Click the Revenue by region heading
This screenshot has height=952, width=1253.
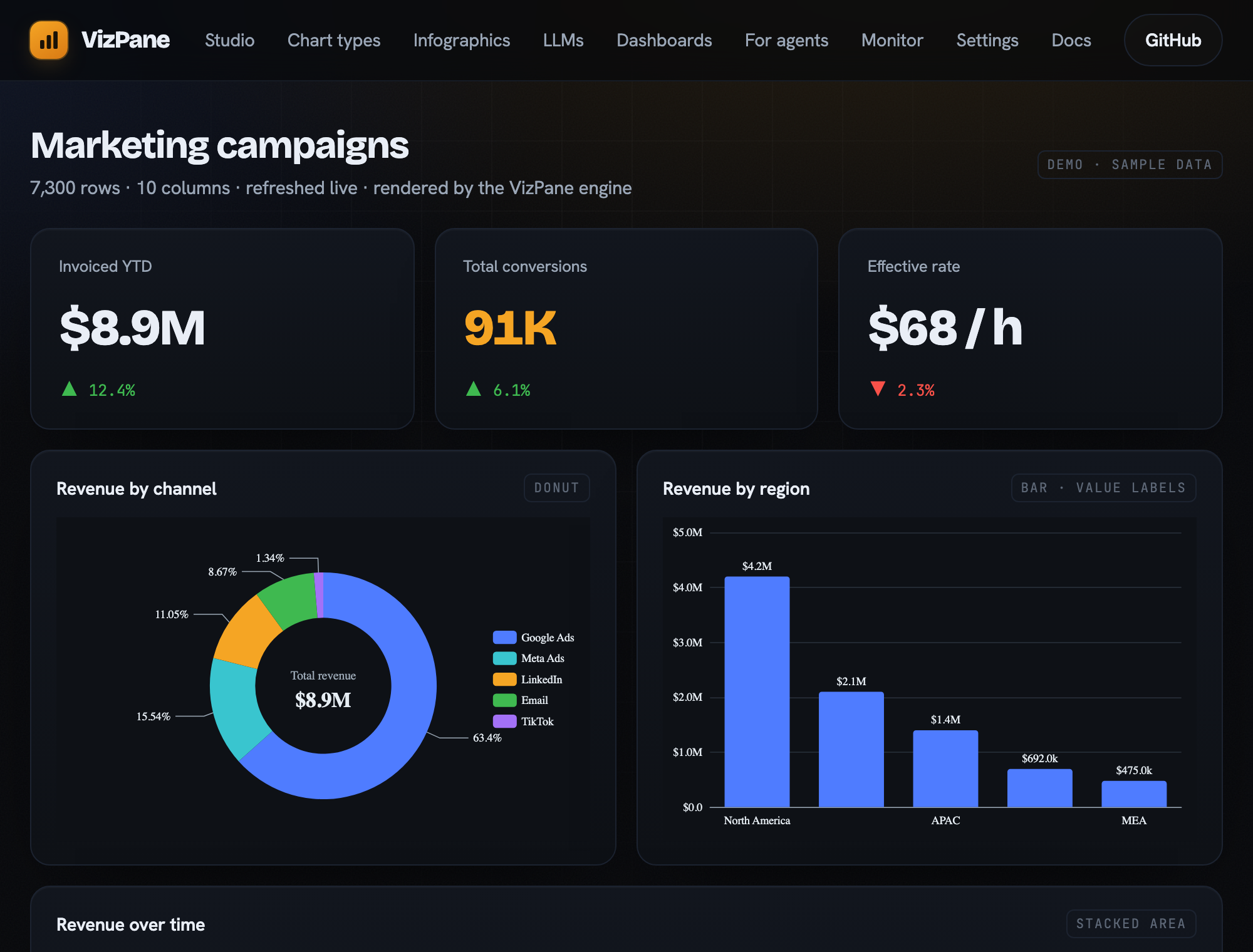pyautogui.click(x=736, y=489)
